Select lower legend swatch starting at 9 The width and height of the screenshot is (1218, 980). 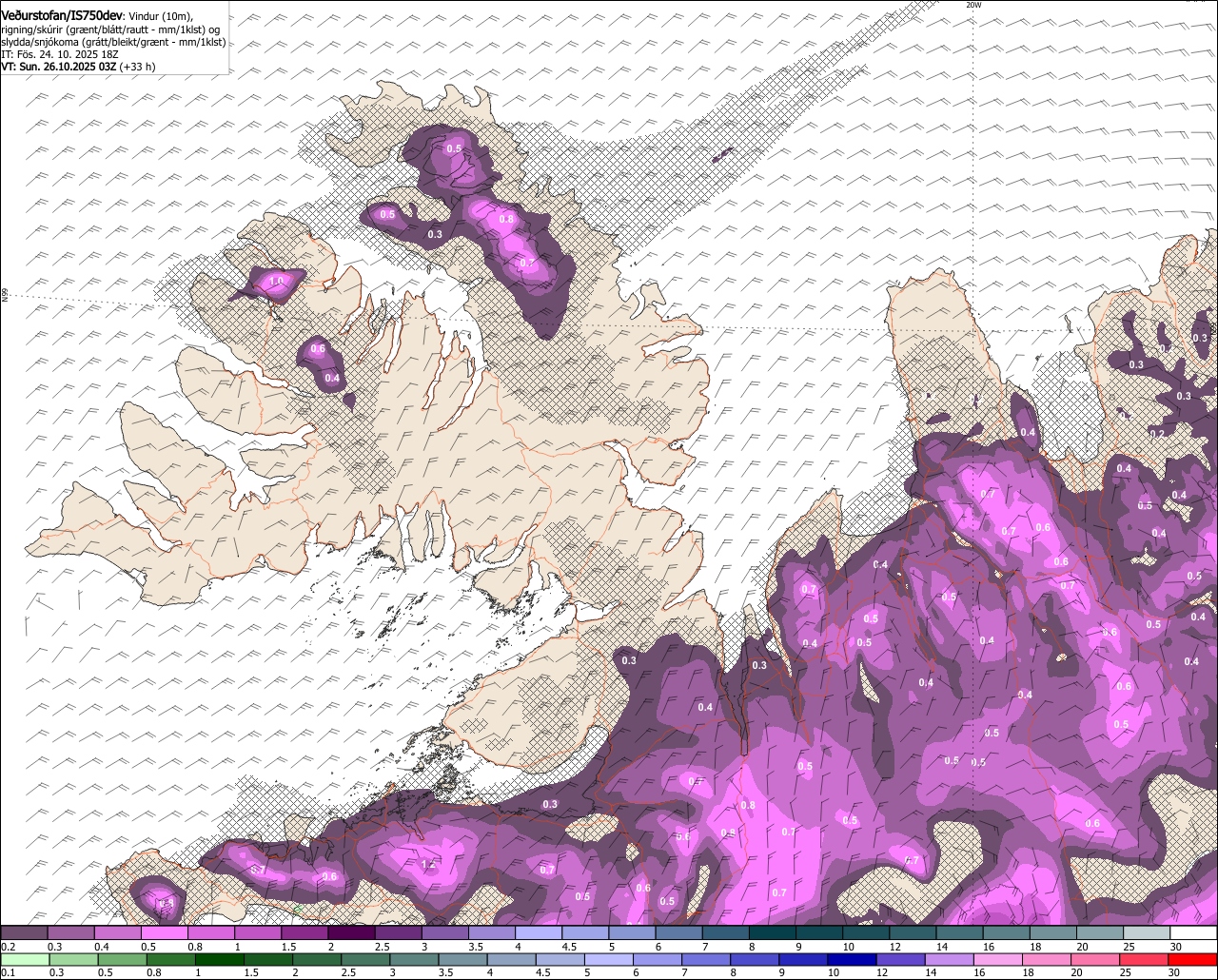(802, 960)
